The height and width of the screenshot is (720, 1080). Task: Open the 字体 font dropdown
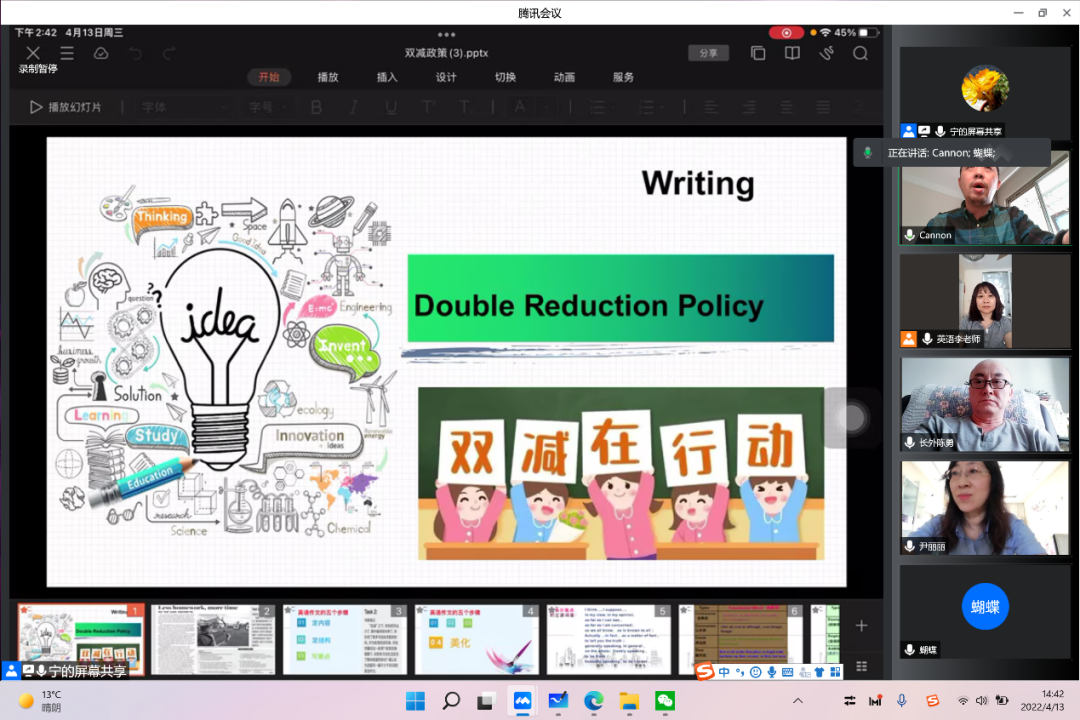tap(183, 107)
